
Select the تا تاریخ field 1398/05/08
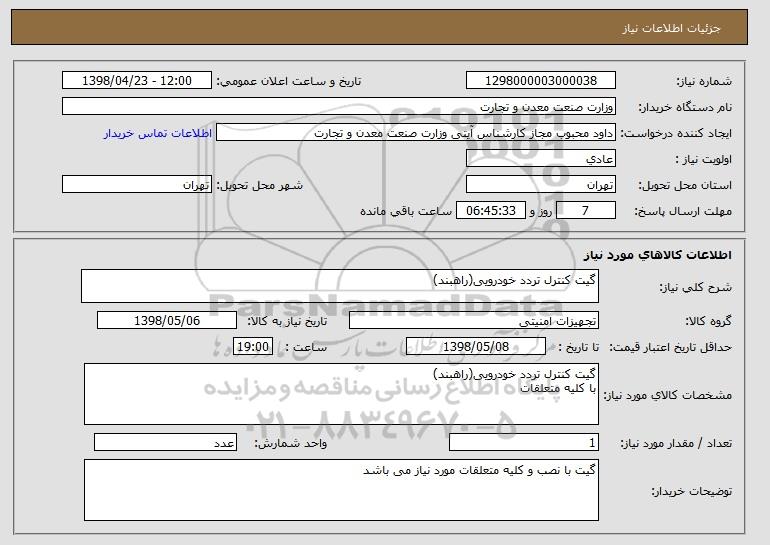coord(476,347)
